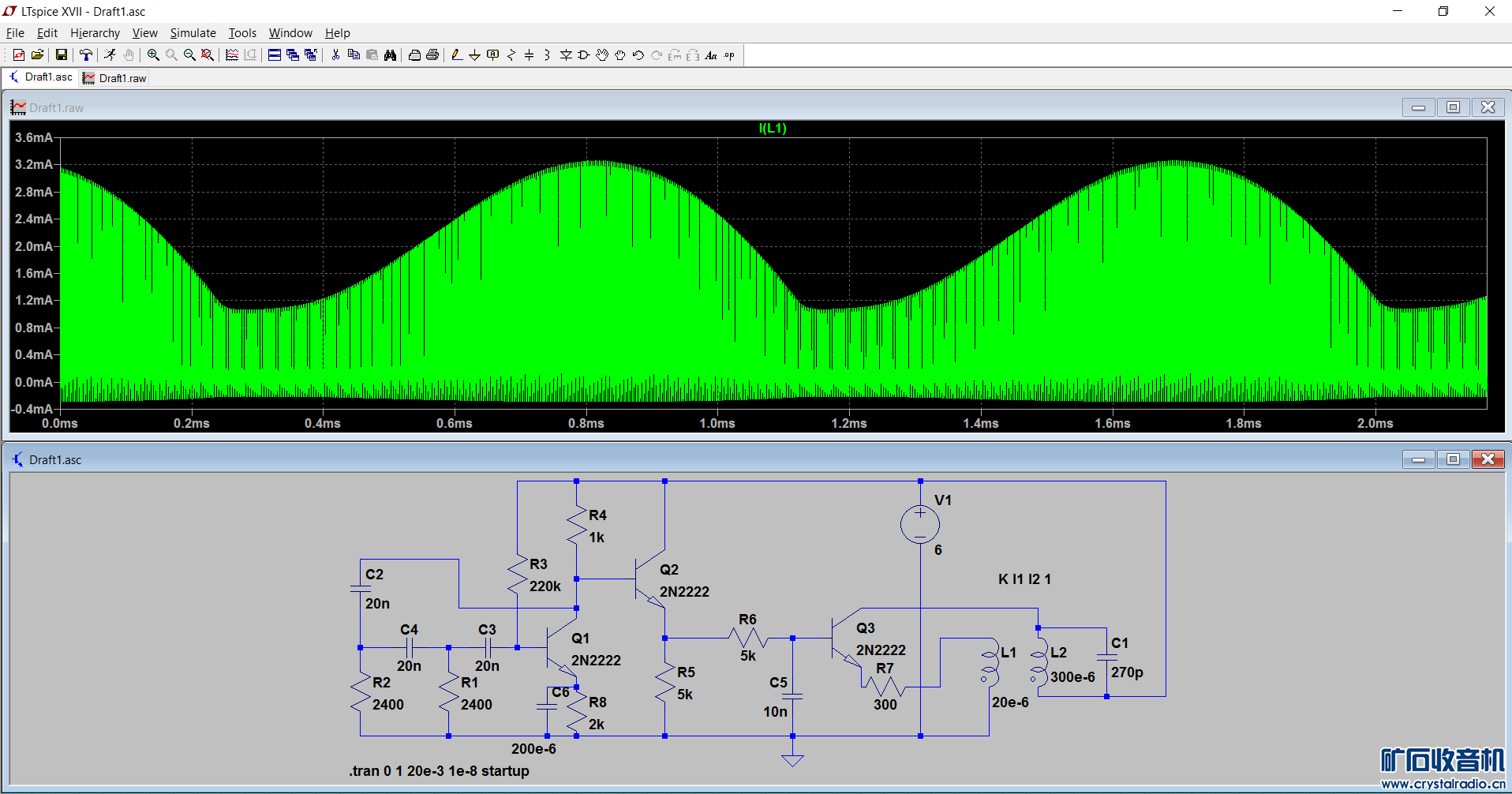Click the Zoom In magnifier icon
This screenshot has width=1512, height=794.
[153, 55]
